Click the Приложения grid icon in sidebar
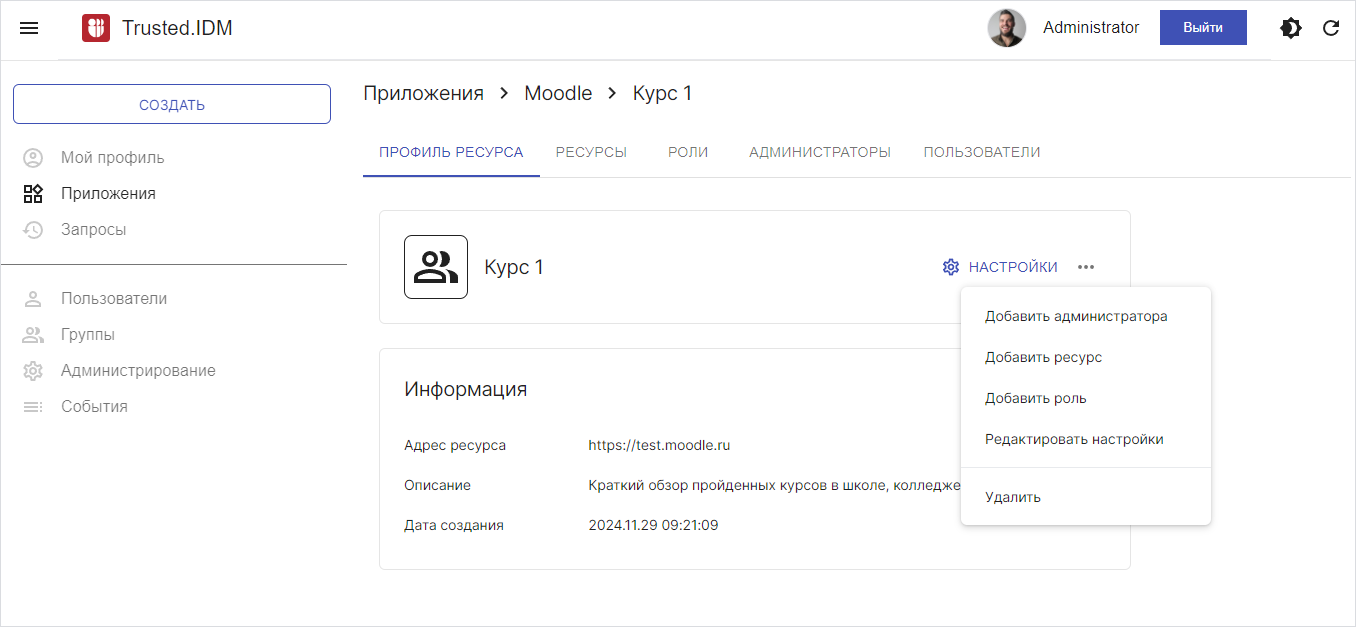The width and height of the screenshot is (1356, 627). point(33,194)
